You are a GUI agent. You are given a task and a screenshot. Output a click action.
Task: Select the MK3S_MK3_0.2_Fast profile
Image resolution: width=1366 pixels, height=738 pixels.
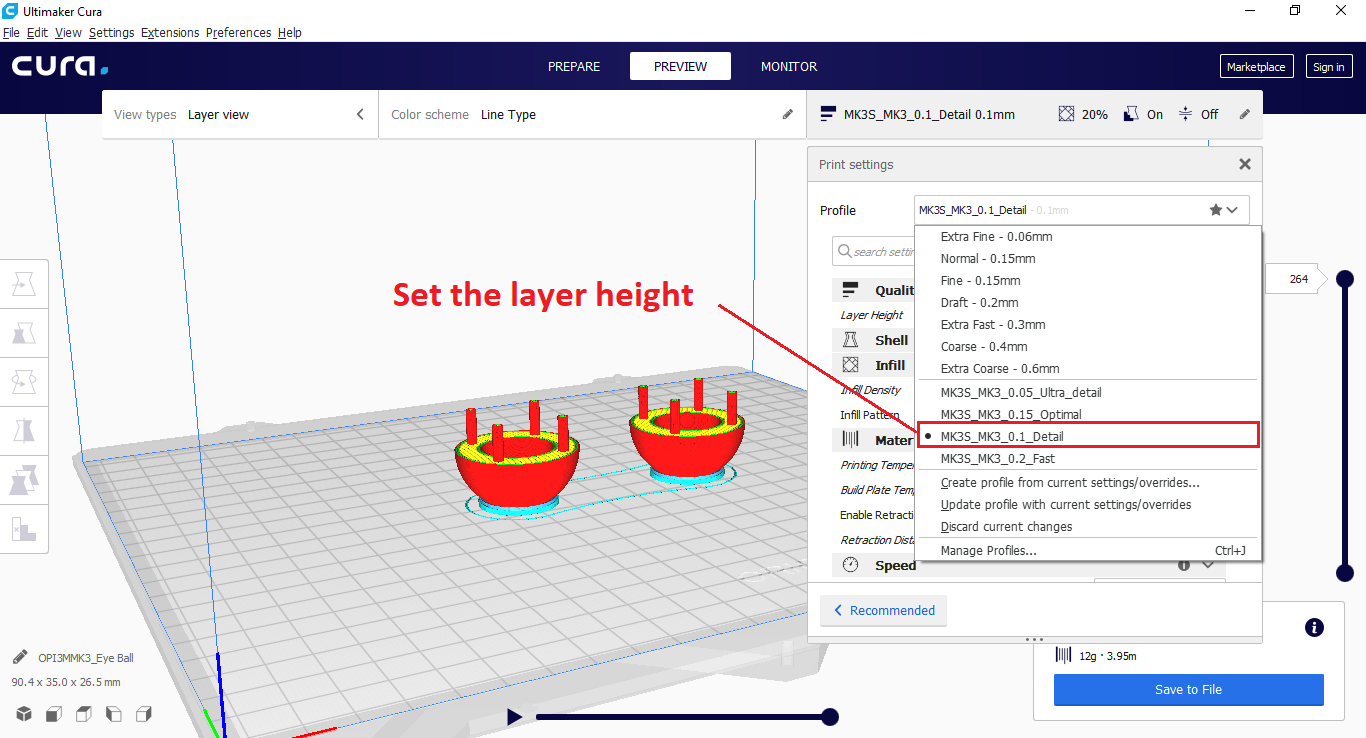(1089, 459)
